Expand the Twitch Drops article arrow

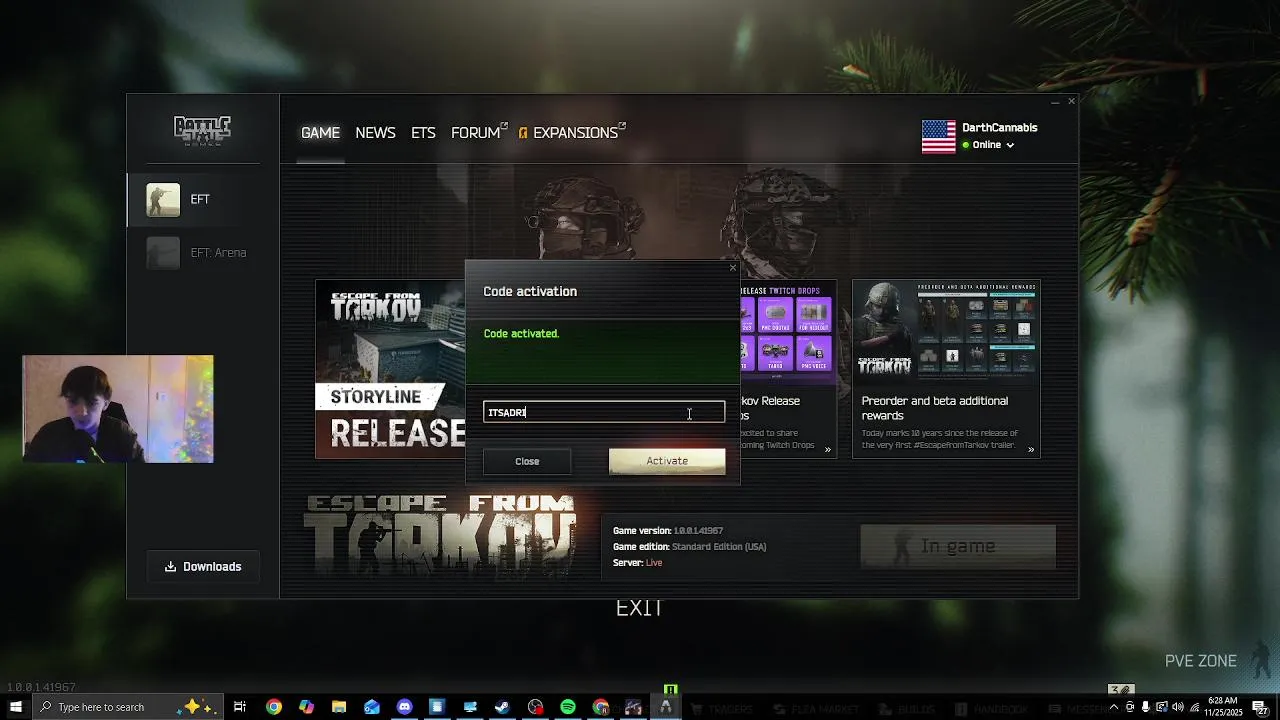coord(828,450)
